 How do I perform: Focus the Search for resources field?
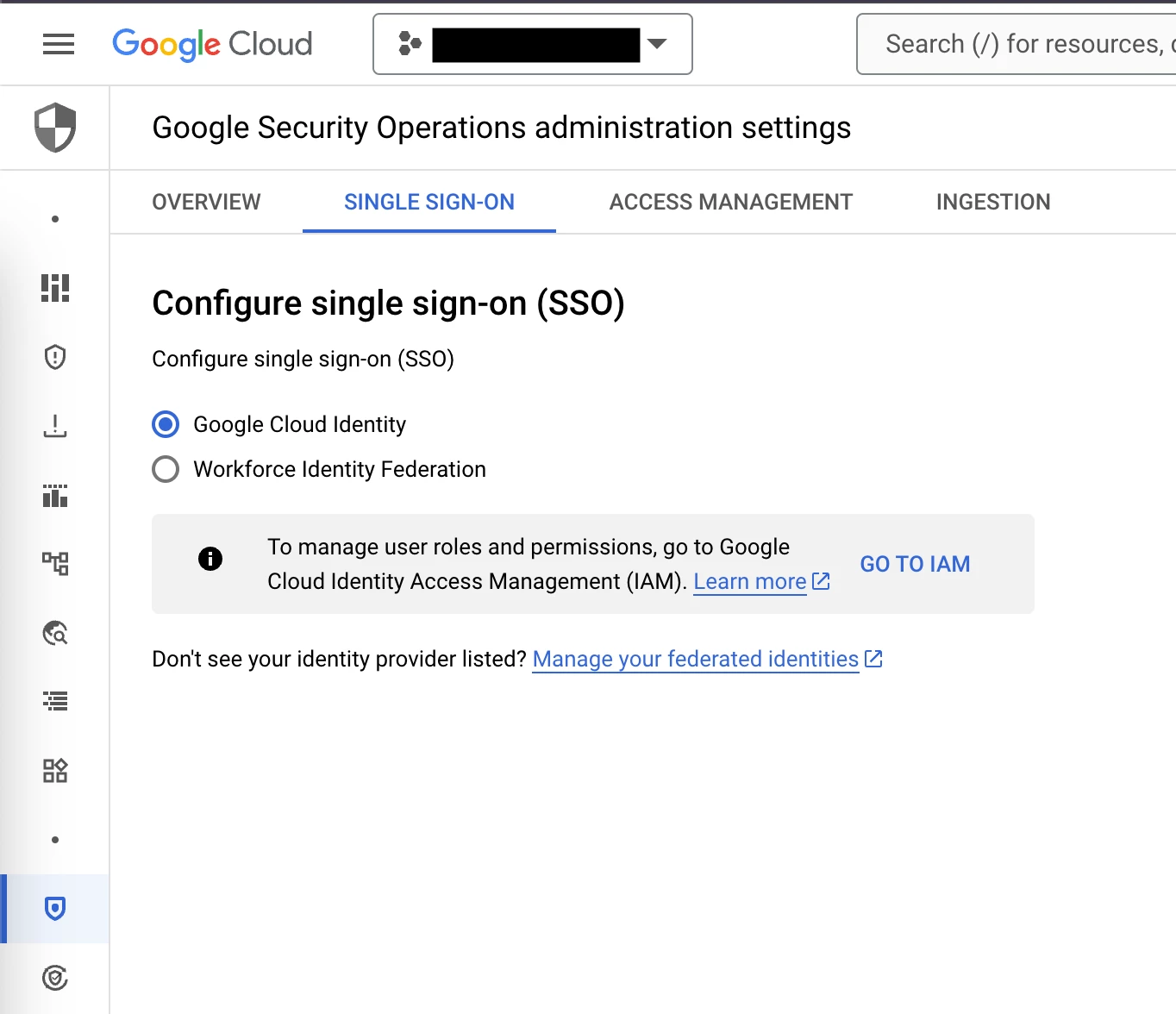click(x=1017, y=44)
